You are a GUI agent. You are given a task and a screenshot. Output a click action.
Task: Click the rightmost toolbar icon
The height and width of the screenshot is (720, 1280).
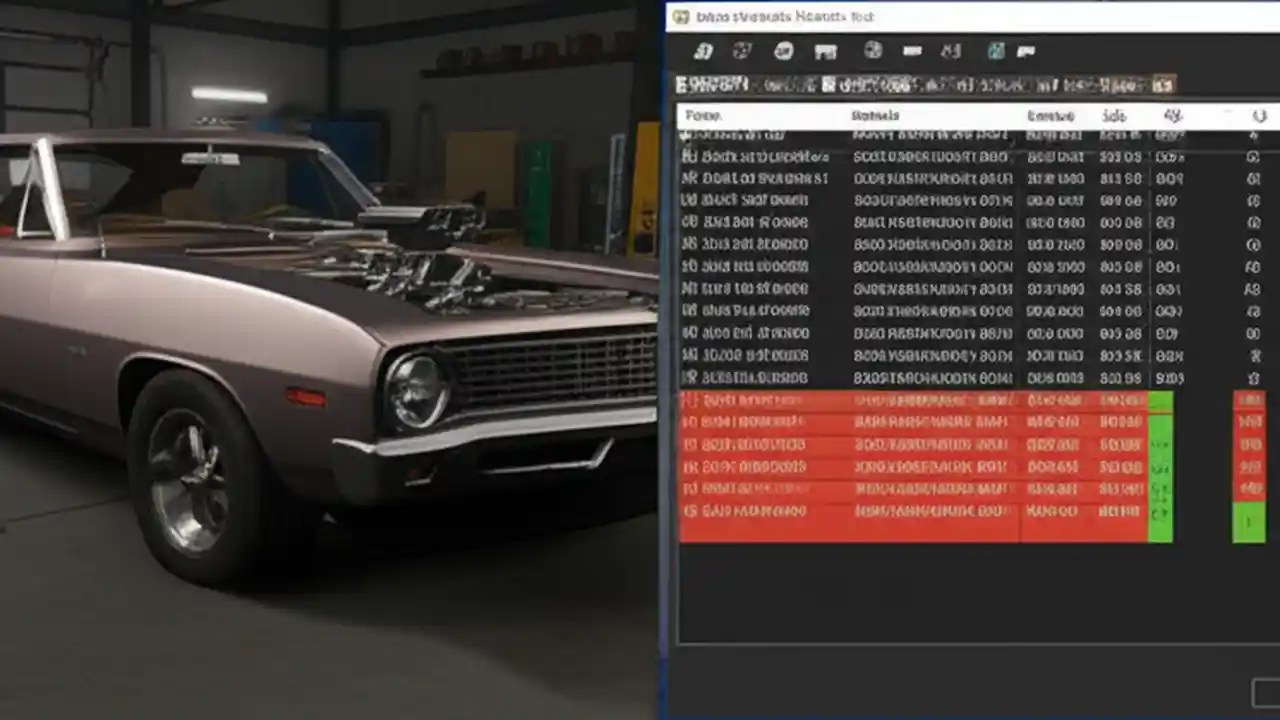1028,51
